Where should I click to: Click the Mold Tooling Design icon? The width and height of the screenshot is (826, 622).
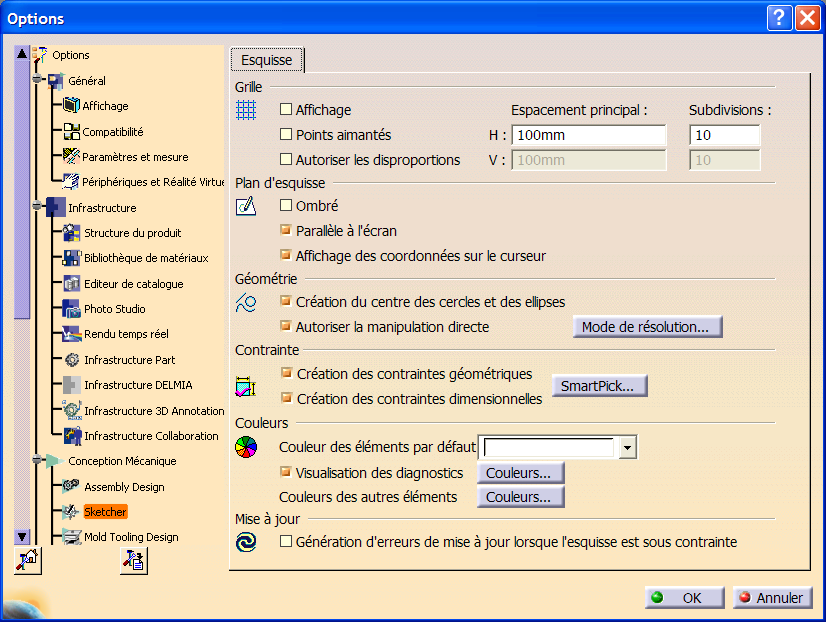(71, 537)
